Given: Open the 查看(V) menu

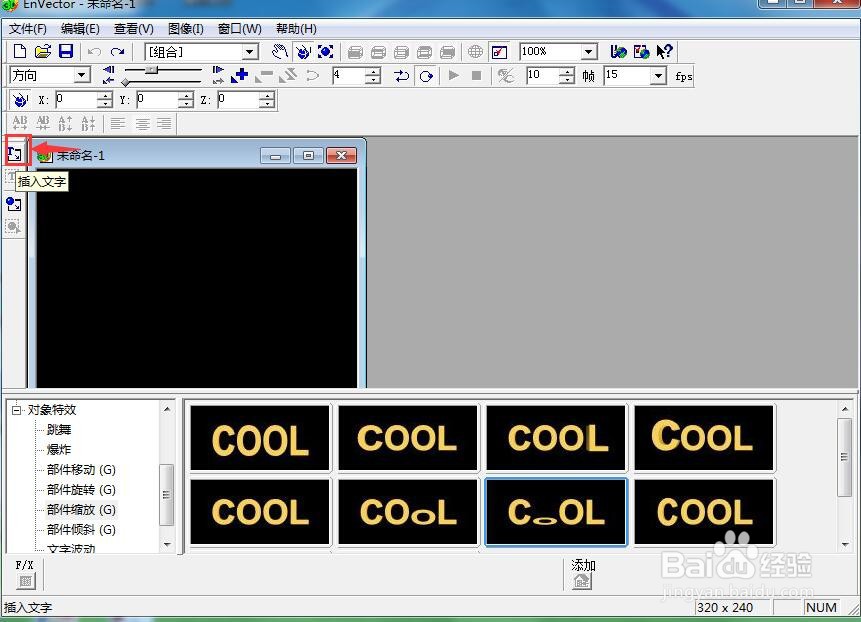Looking at the screenshot, I should [133, 29].
